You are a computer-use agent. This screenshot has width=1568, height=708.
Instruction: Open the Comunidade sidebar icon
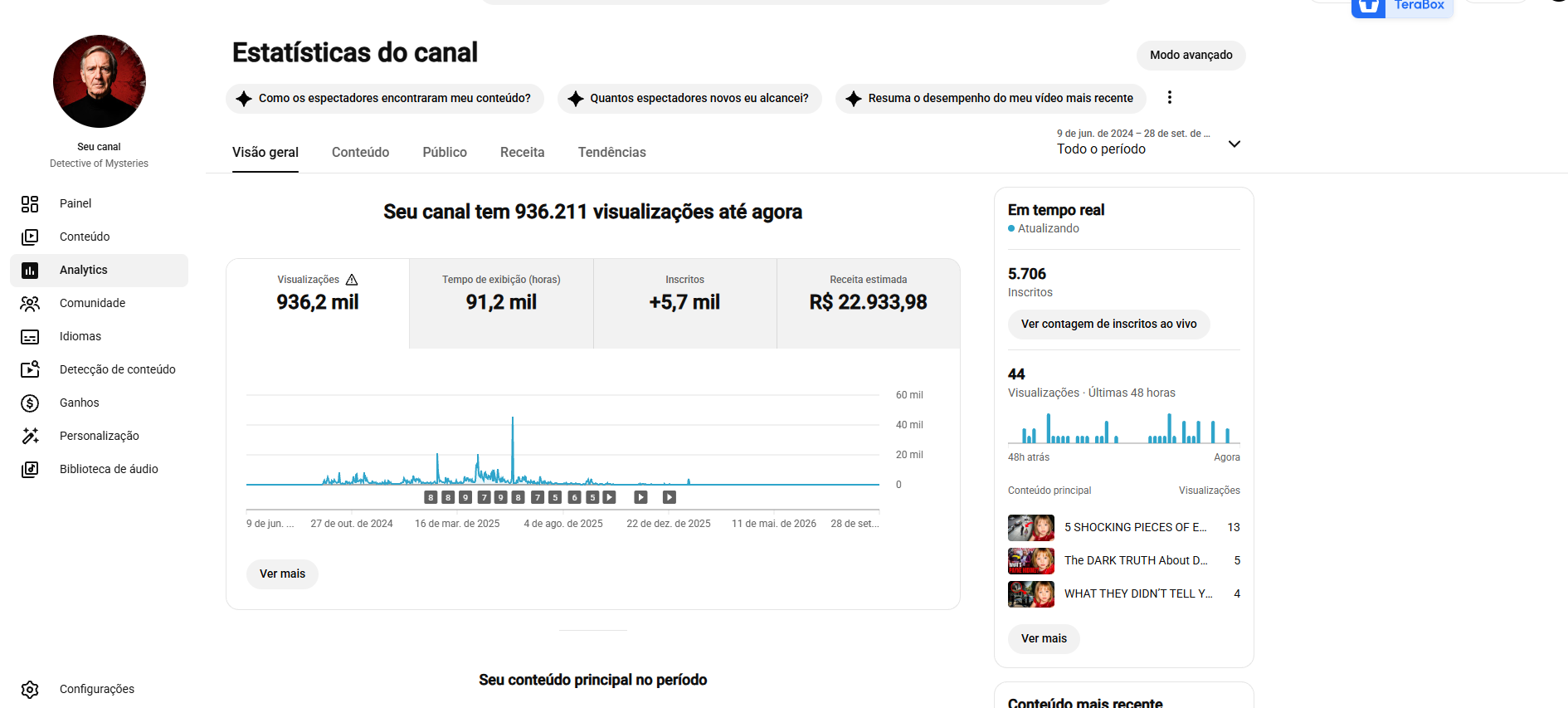[30, 303]
